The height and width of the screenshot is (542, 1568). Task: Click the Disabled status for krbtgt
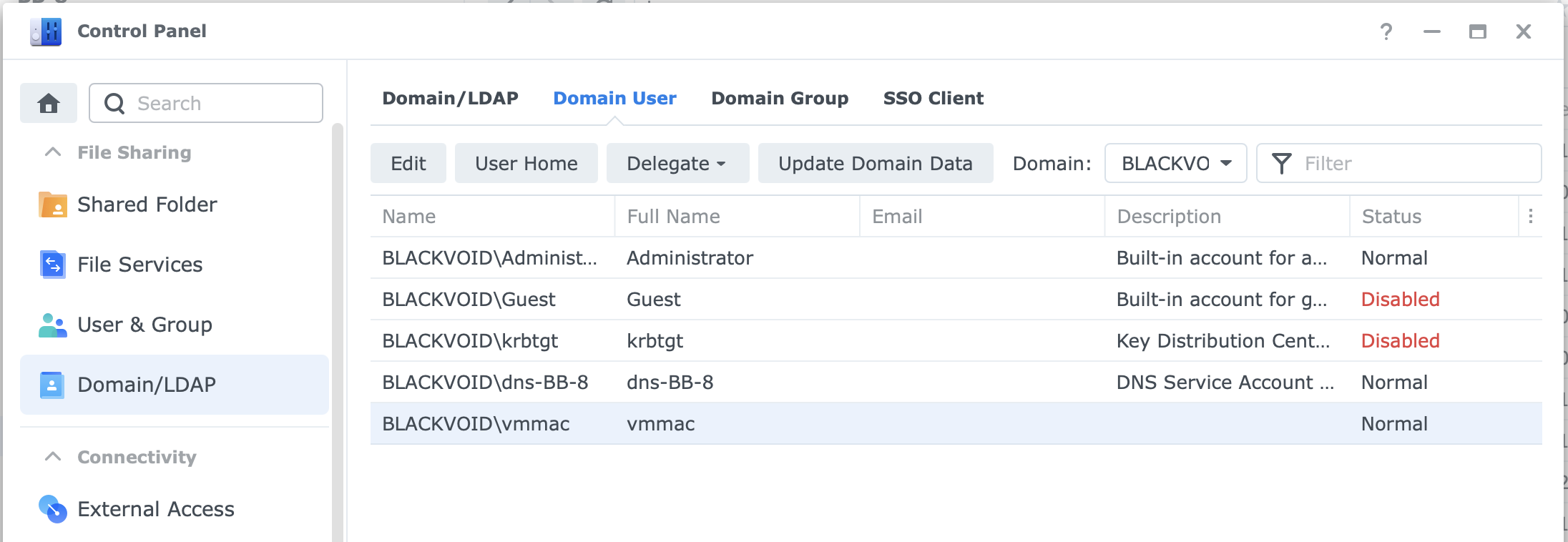tap(1400, 340)
